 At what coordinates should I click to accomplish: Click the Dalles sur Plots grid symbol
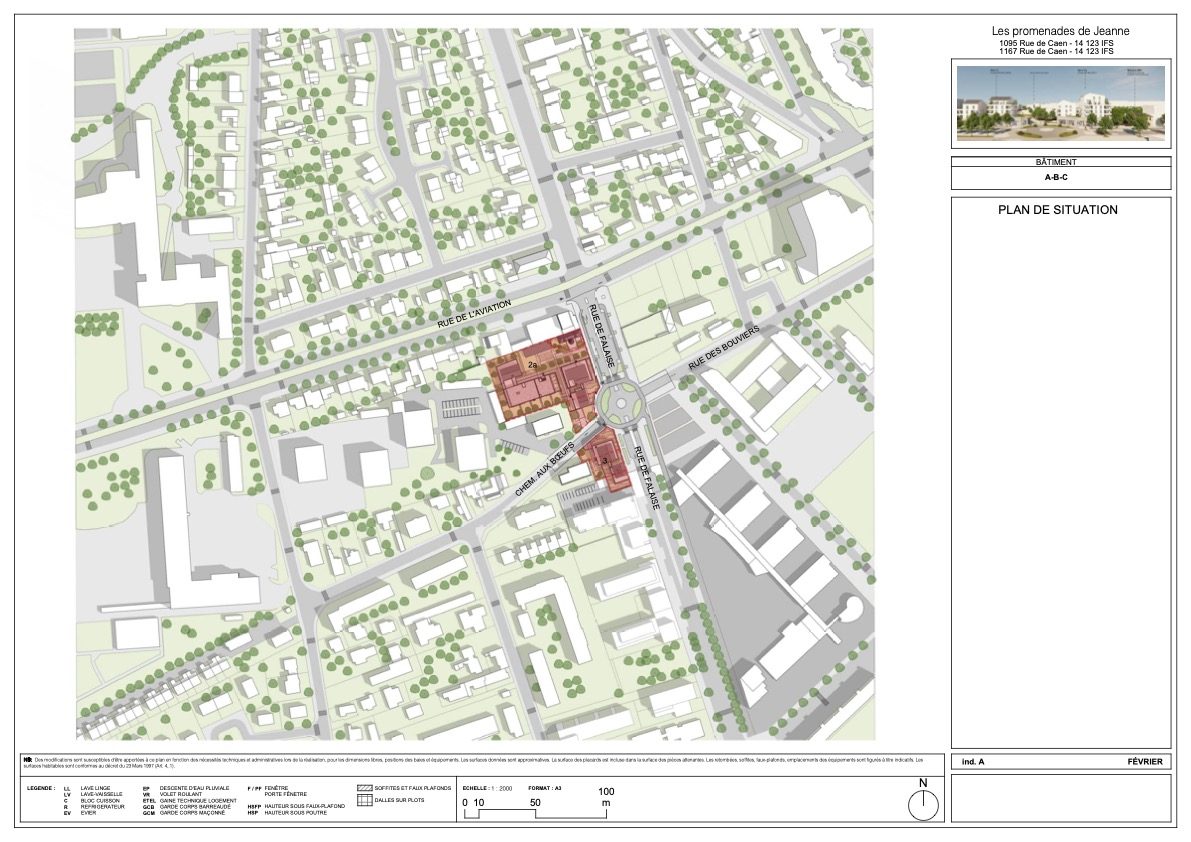pos(365,800)
